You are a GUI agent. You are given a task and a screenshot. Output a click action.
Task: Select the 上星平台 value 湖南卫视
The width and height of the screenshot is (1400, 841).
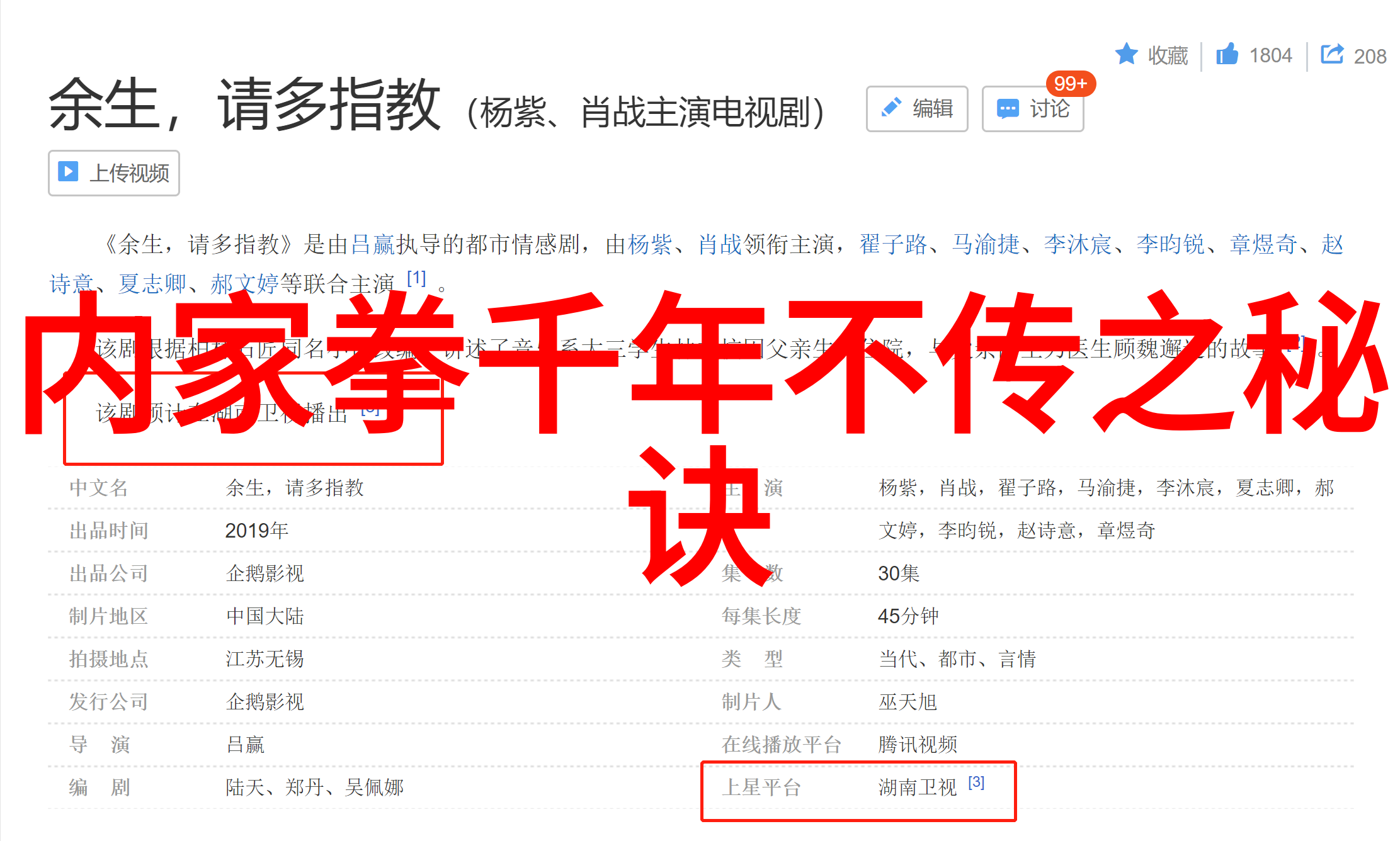click(918, 787)
